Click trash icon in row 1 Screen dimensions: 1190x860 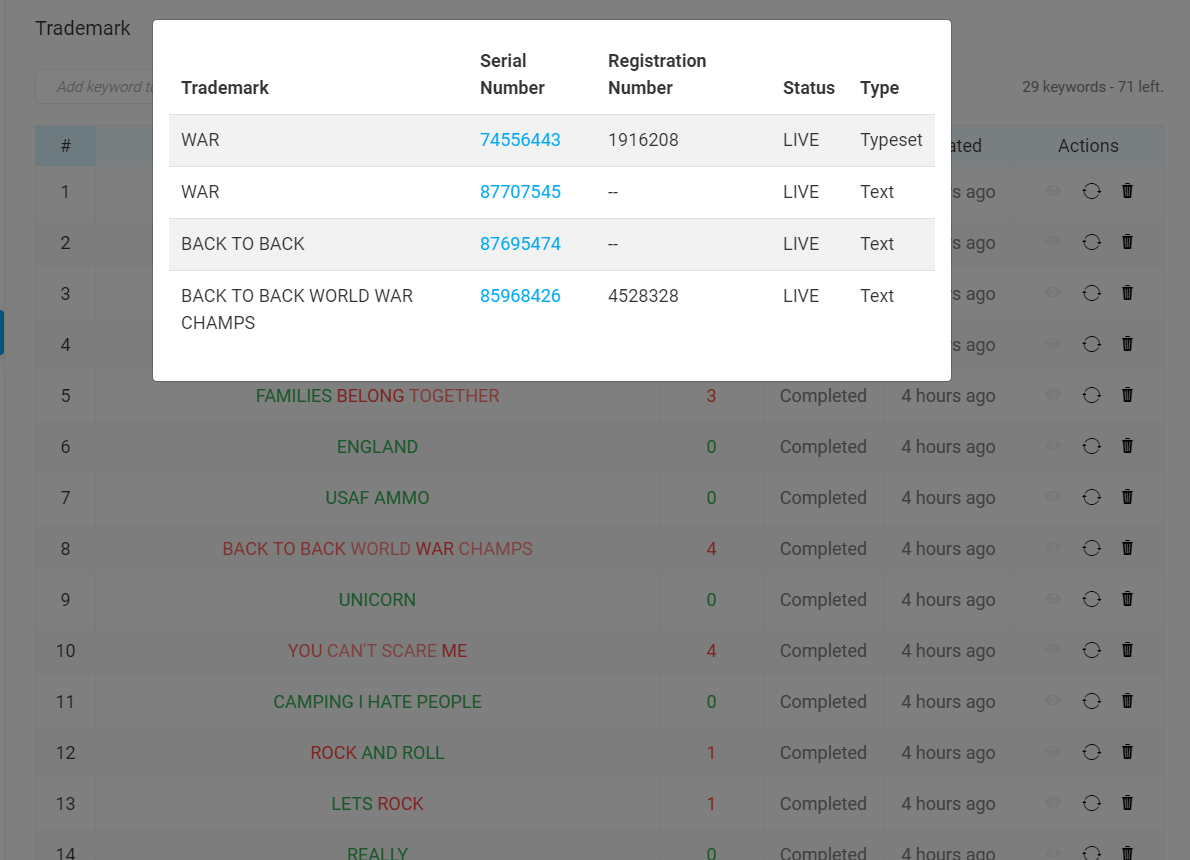click(x=1127, y=191)
